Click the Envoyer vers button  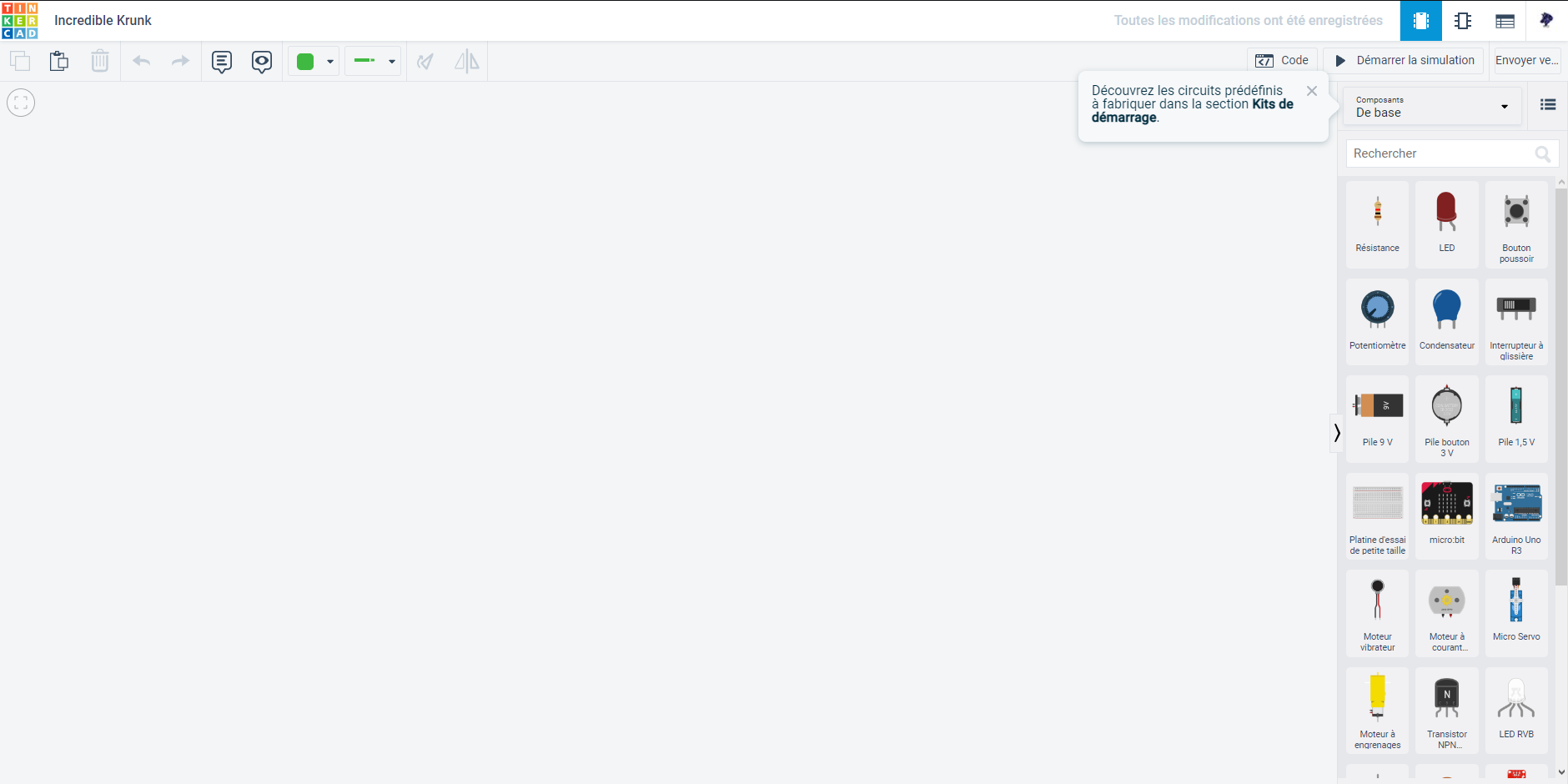(1527, 61)
